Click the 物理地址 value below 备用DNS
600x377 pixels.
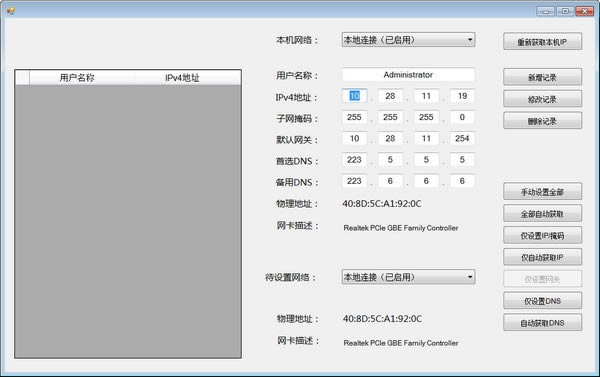(382, 204)
